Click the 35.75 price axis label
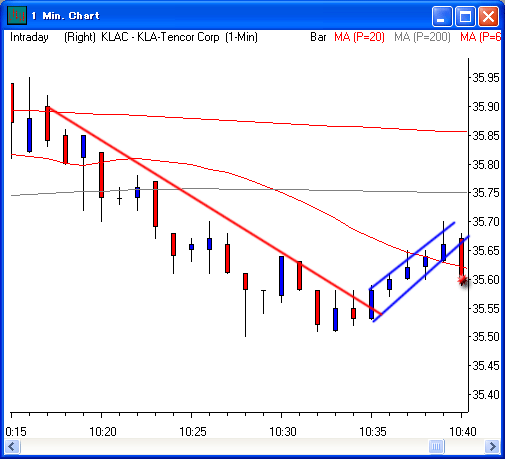Viewport: 505px width, 459px height. (486, 193)
